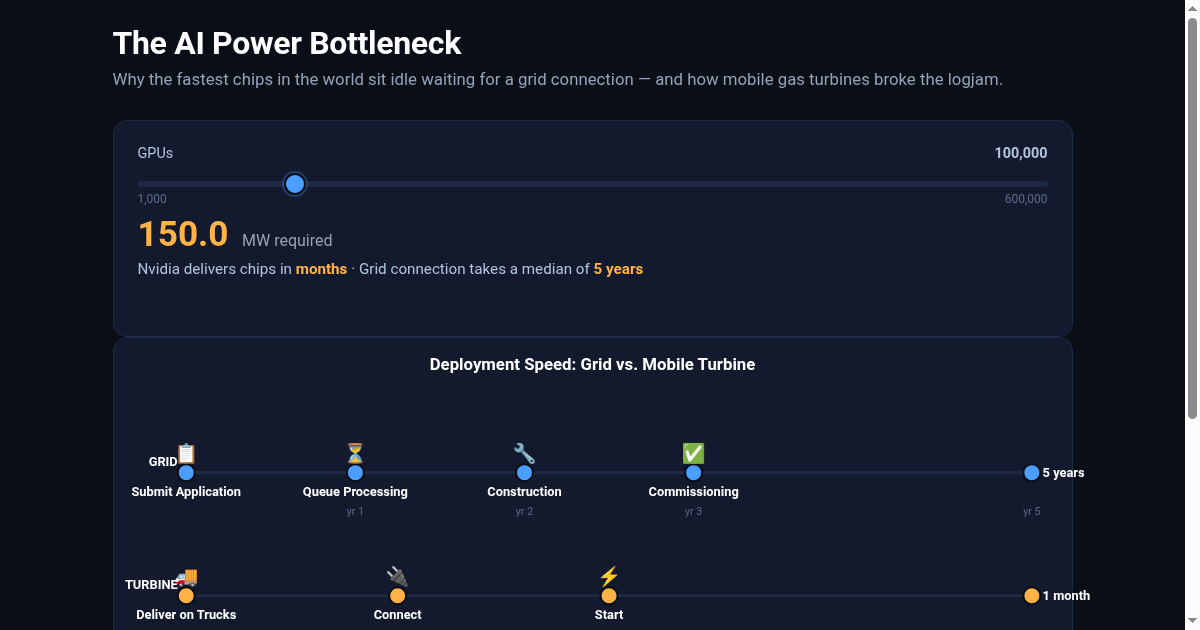Click the 'Deliver on Trucks' label
Image resolution: width=1200 pixels, height=630 pixels.
point(186,615)
